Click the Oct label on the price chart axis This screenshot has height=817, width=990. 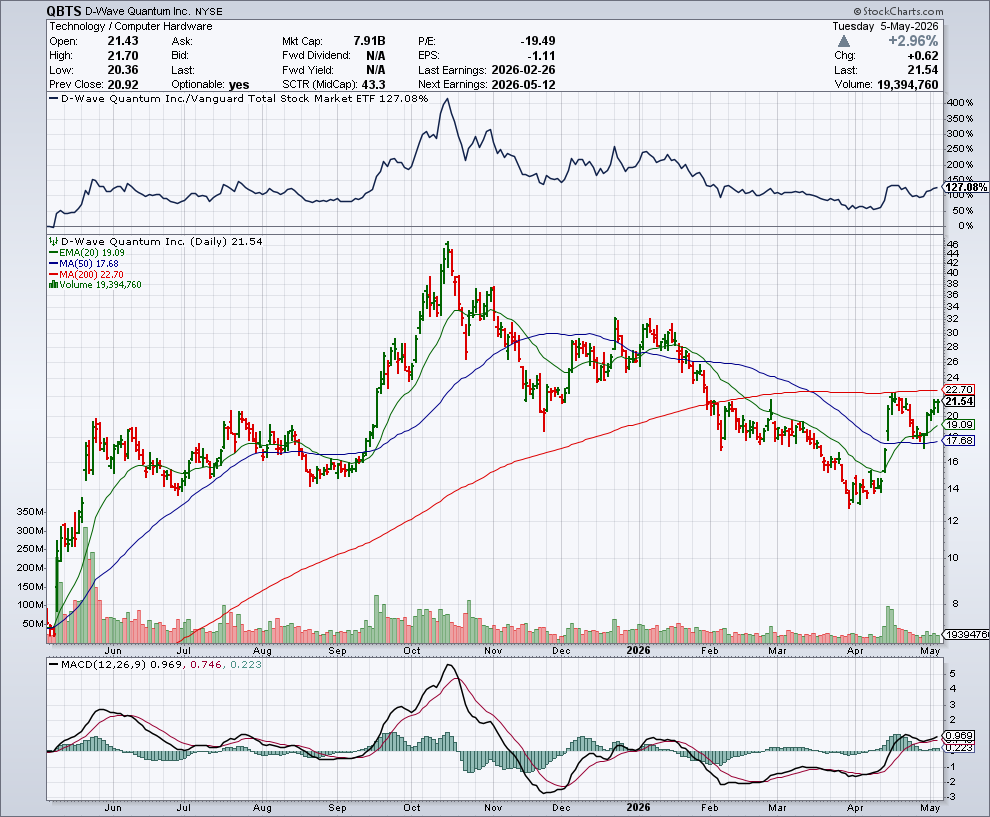[412, 650]
